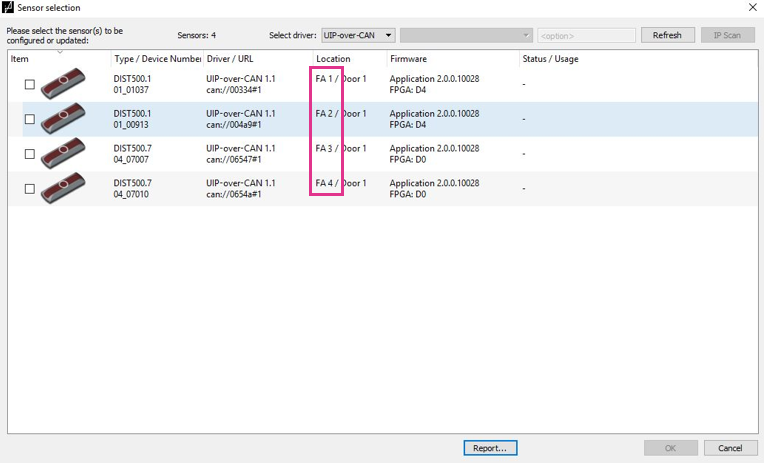Click the app icon in title bar
This screenshot has height=464, width=766.
pos(9,8)
